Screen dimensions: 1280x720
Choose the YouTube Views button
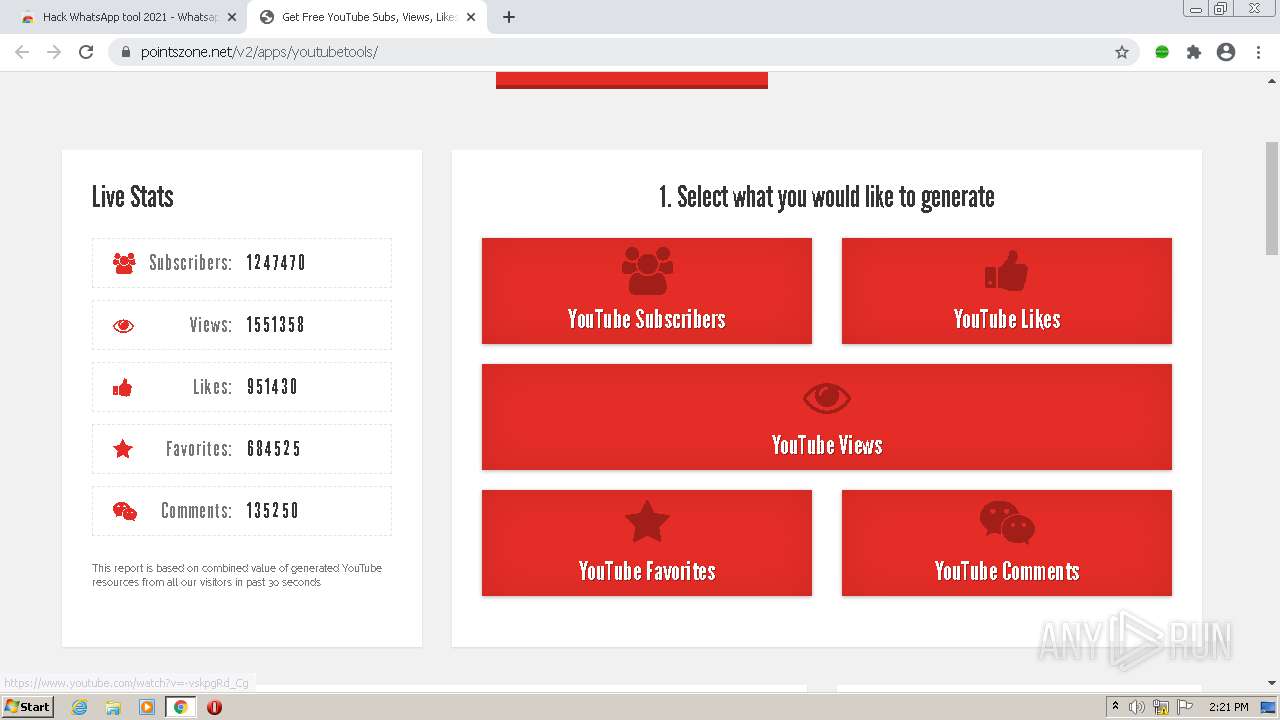827,417
